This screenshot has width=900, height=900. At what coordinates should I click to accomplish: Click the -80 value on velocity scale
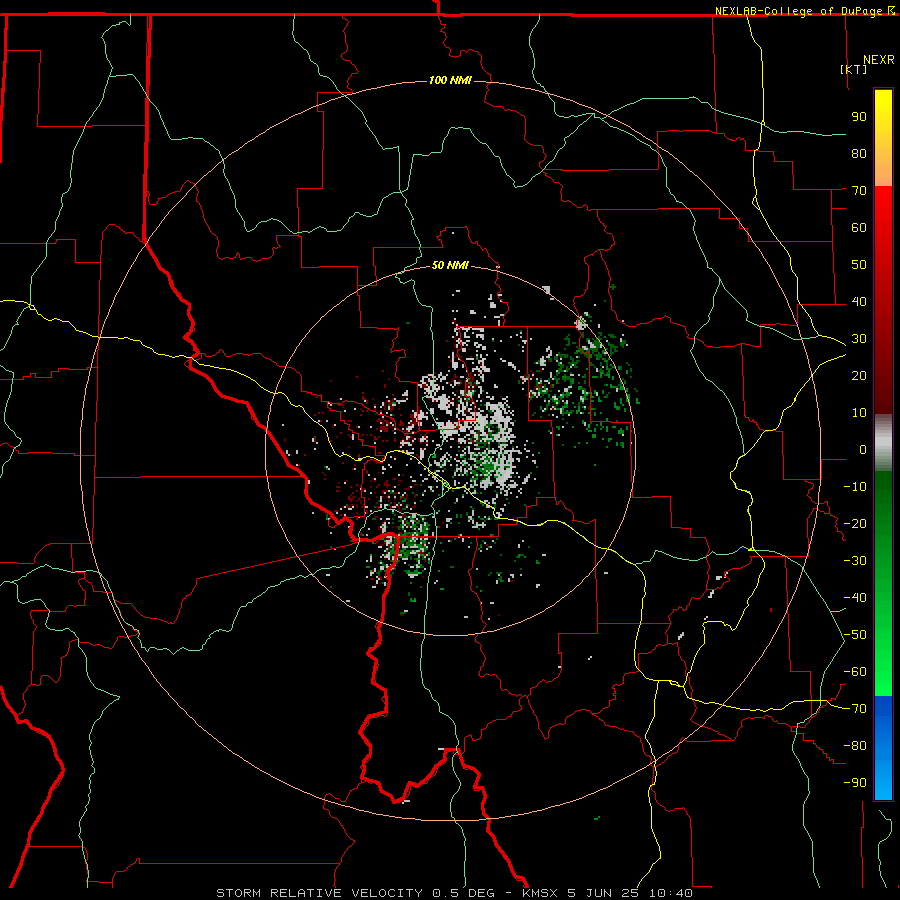pyautogui.click(x=855, y=746)
